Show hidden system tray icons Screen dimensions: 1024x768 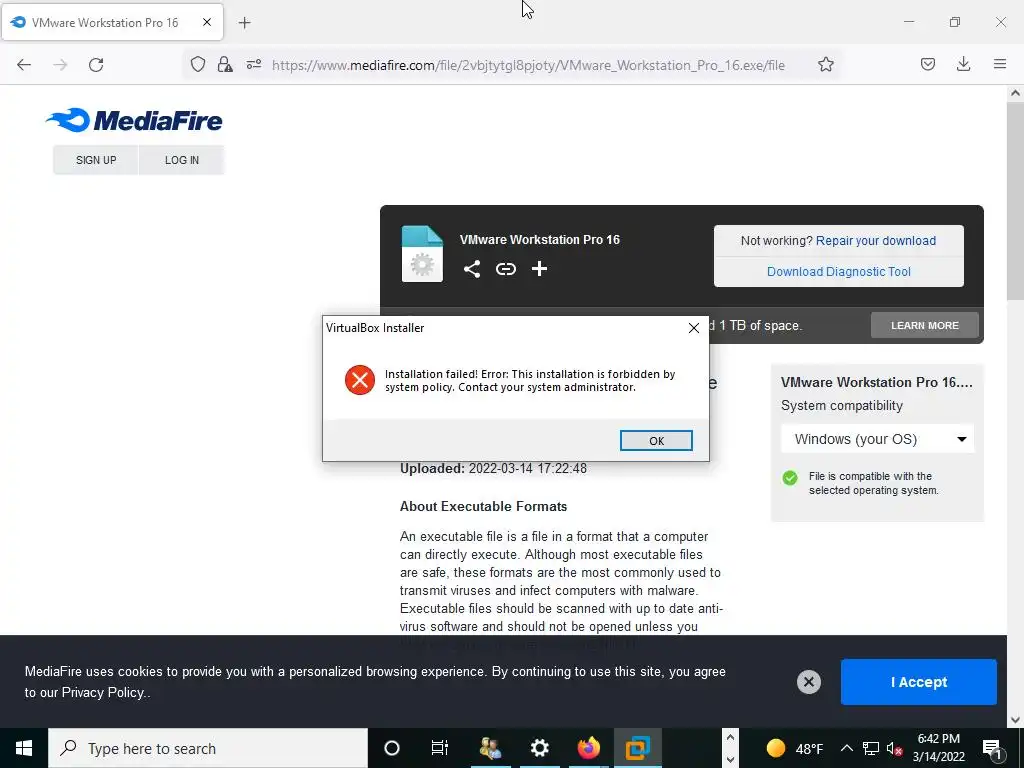[846, 748]
